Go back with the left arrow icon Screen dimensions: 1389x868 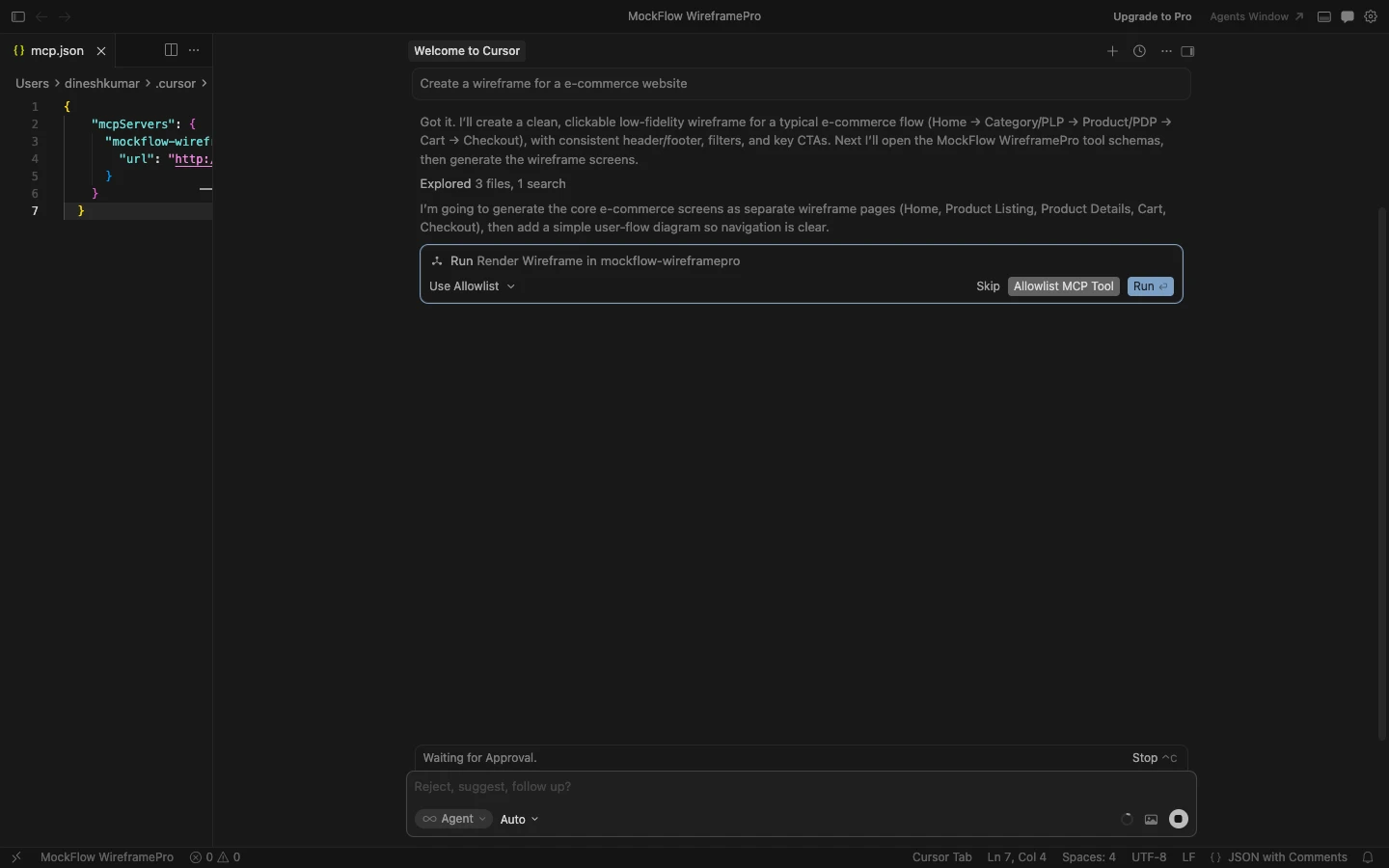point(41,16)
